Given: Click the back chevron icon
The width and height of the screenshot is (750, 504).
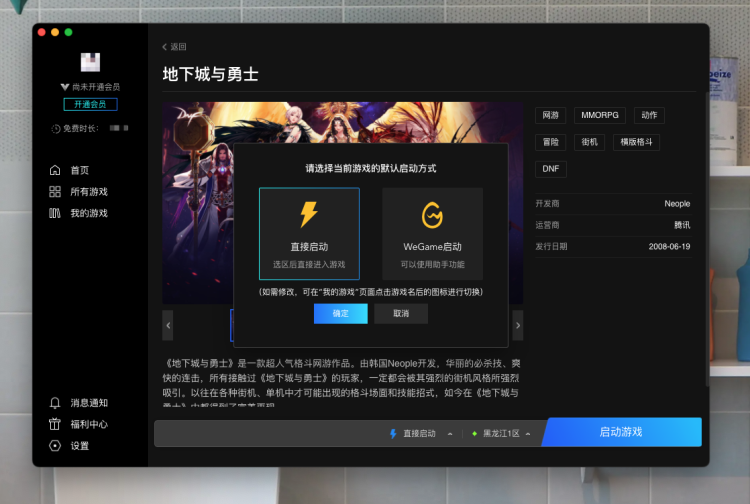Looking at the screenshot, I should (x=165, y=47).
